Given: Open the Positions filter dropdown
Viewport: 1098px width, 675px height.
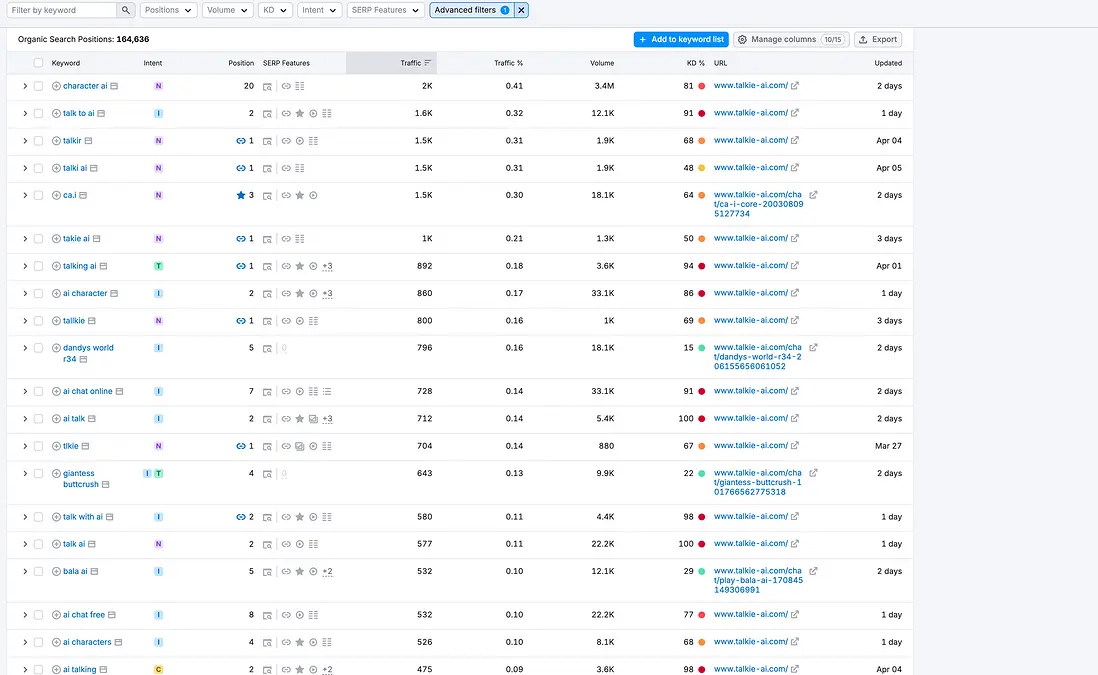Looking at the screenshot, I should click(x=167, y=9).
